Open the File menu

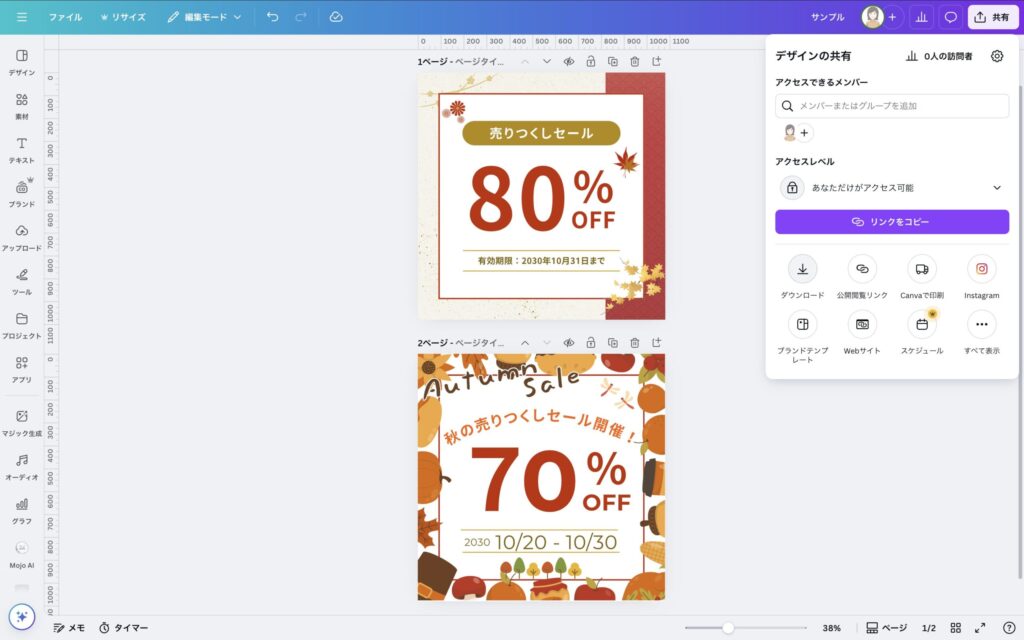pos(65,17)
